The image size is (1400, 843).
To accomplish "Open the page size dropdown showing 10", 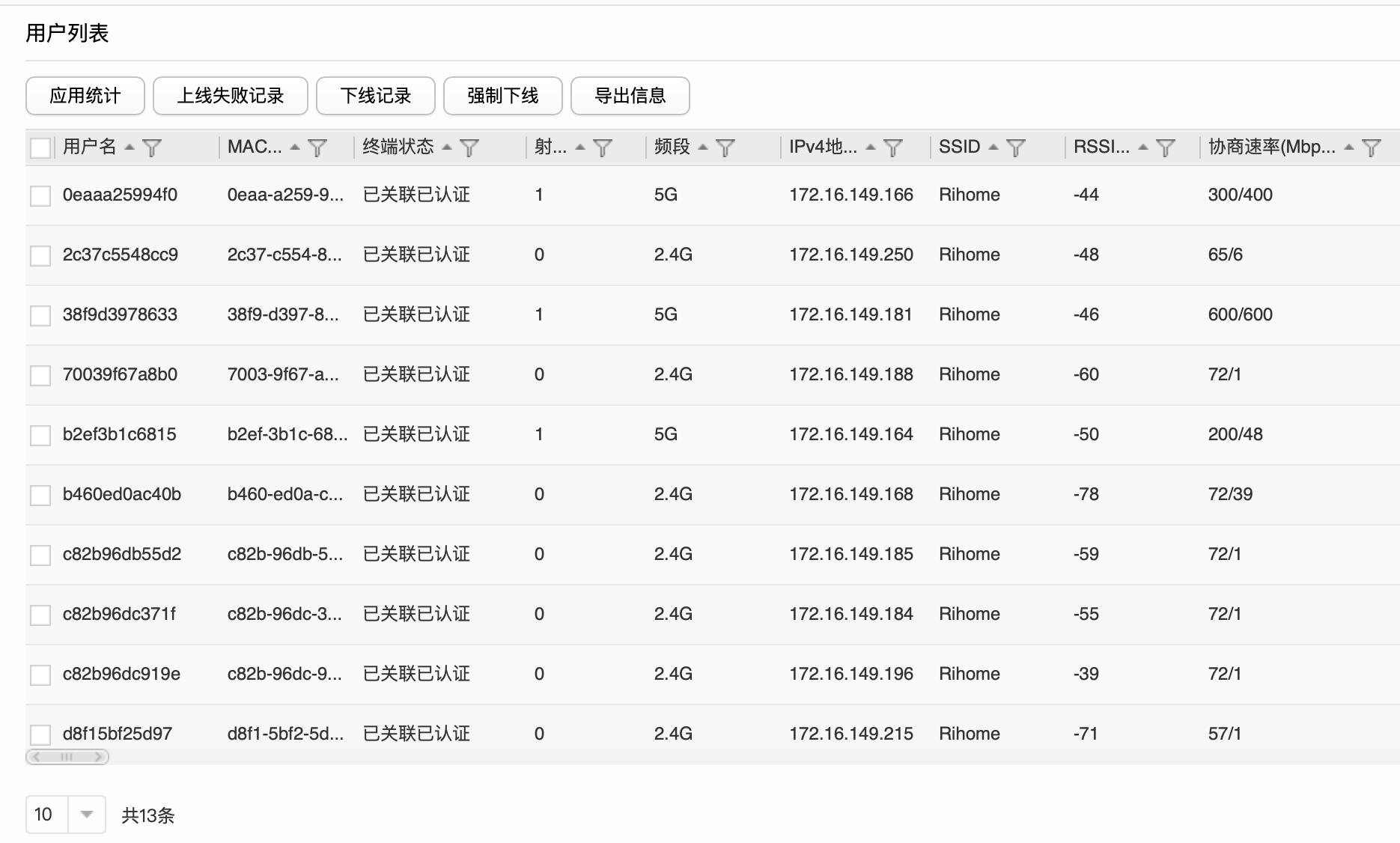I will point(64,815).
